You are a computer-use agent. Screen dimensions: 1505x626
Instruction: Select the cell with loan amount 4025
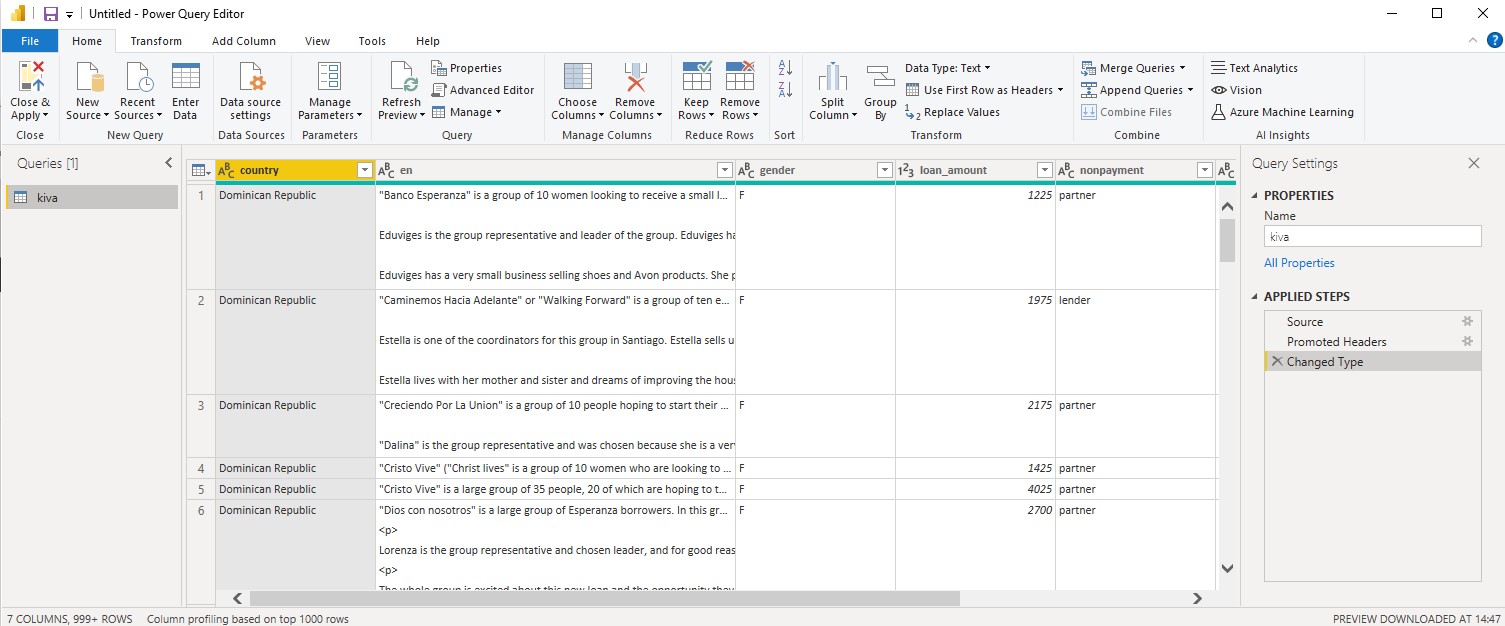point(975,489)
